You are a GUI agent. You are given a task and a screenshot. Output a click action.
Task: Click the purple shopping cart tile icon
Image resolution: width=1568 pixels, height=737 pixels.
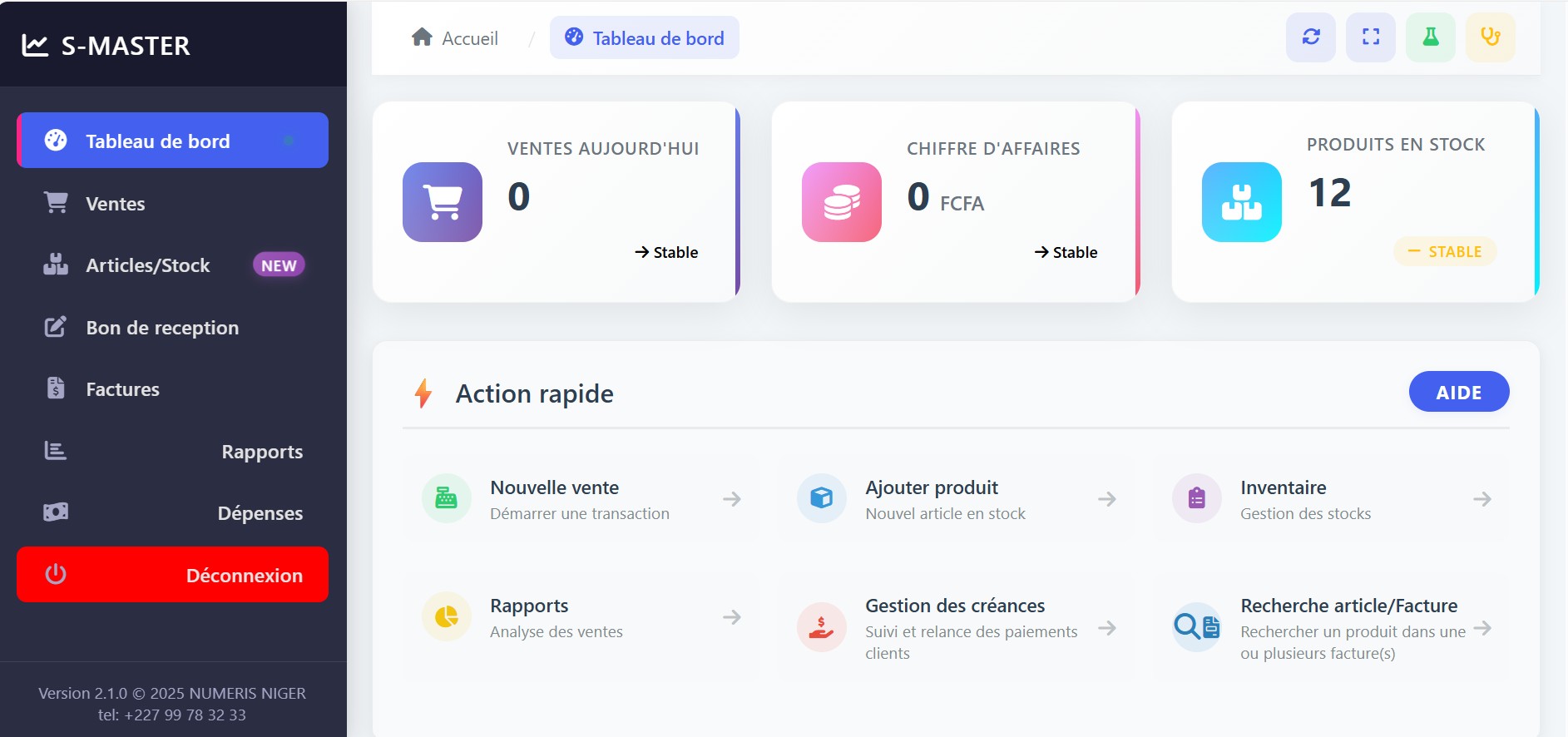(443, 202)
